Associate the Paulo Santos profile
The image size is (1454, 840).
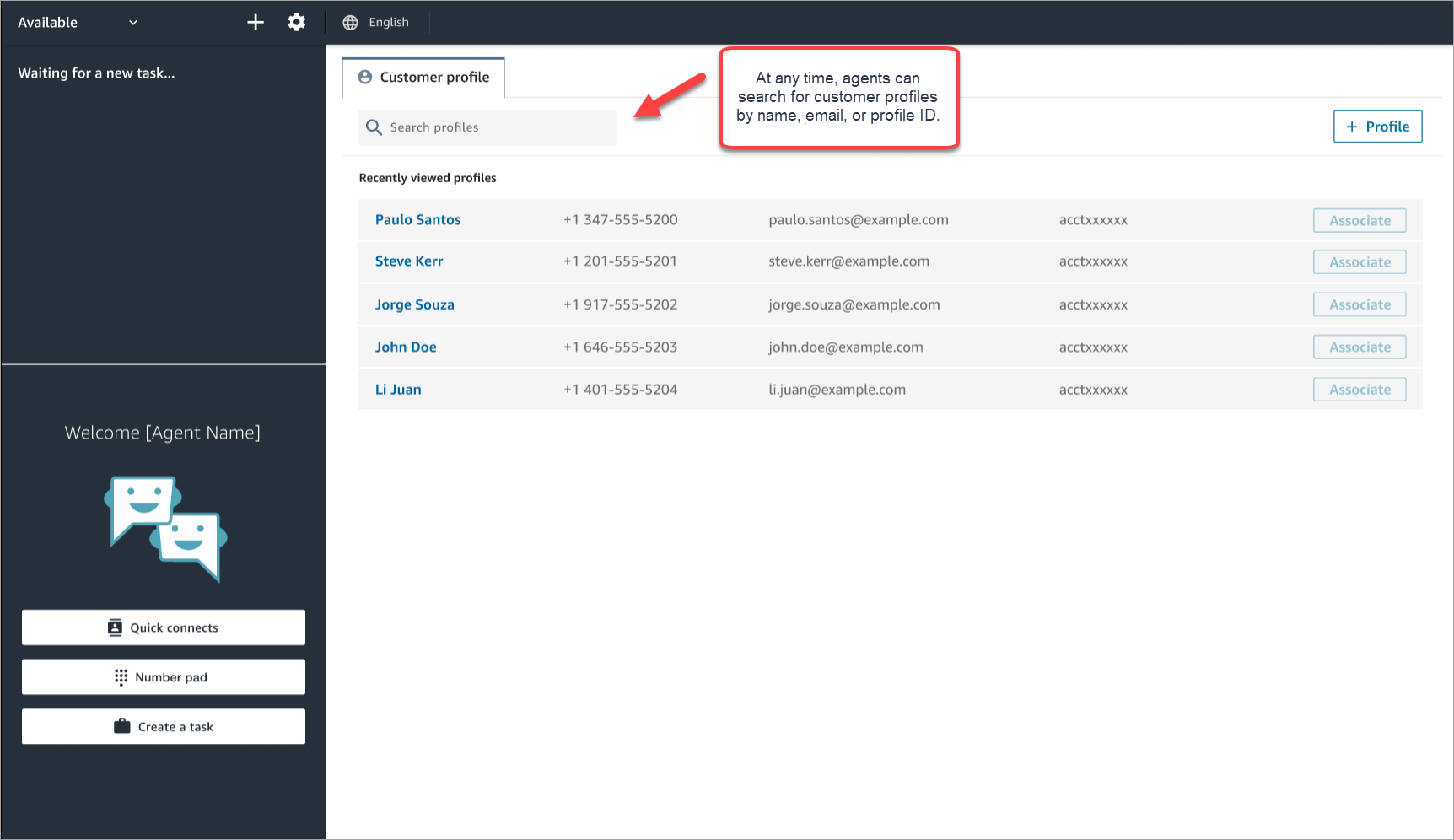(x=1359, y=221)
